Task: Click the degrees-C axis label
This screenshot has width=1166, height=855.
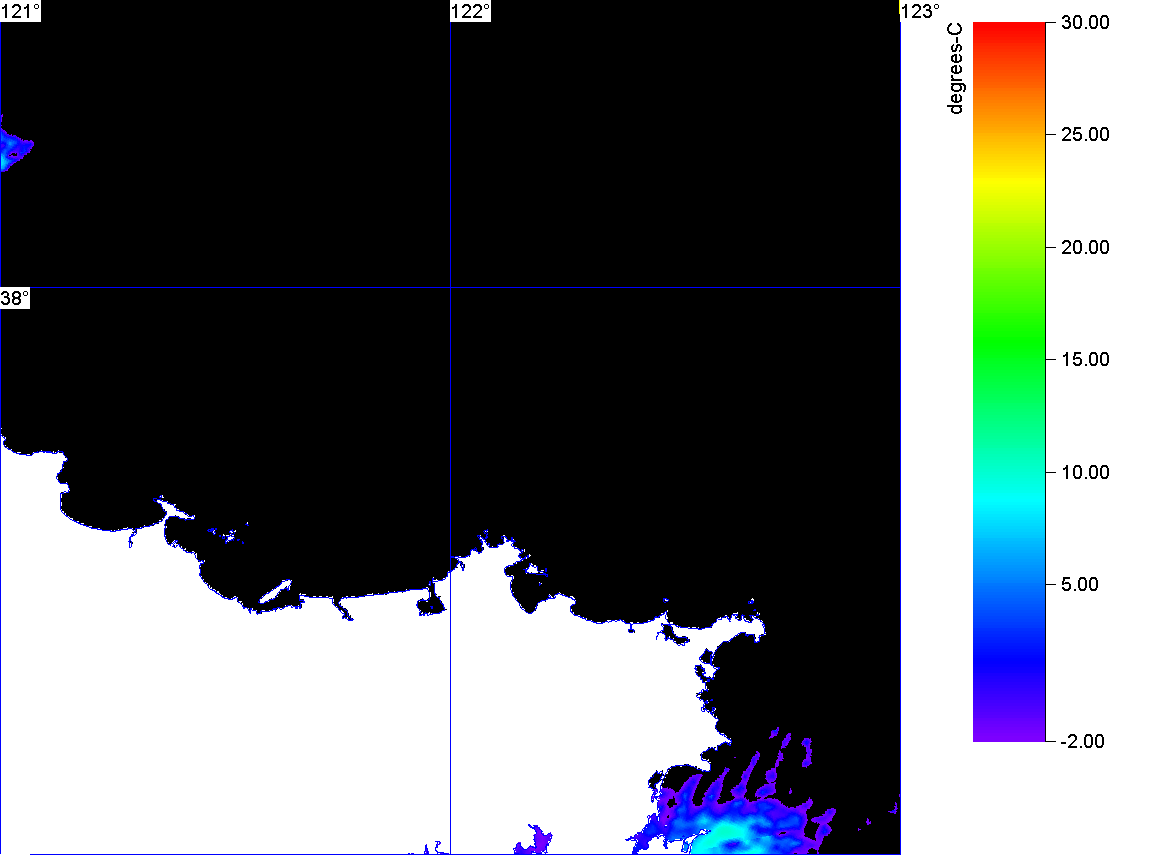Action: (x=955, y=68)
